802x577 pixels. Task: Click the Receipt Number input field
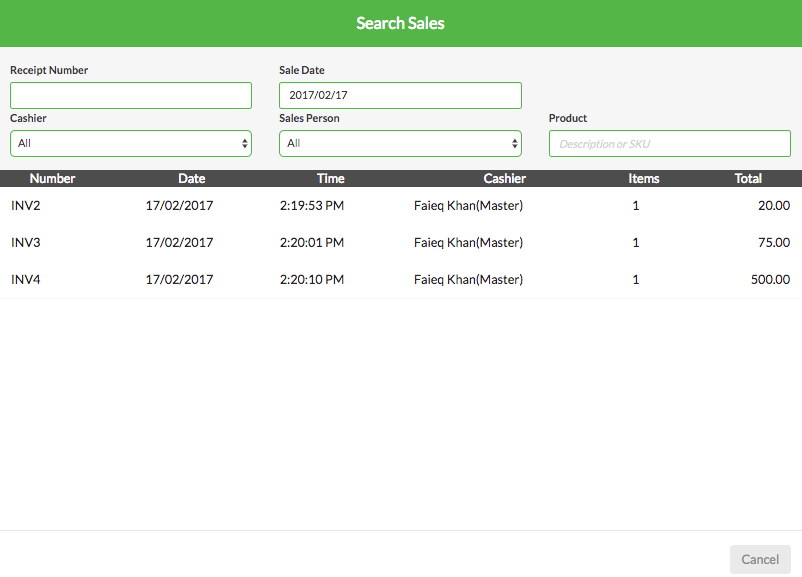coord(131,96)
